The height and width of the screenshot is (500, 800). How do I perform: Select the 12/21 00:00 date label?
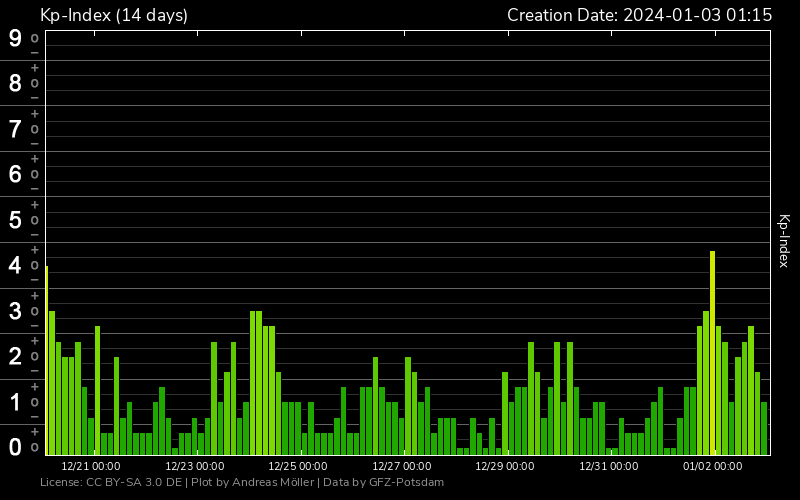click(91, 466)
